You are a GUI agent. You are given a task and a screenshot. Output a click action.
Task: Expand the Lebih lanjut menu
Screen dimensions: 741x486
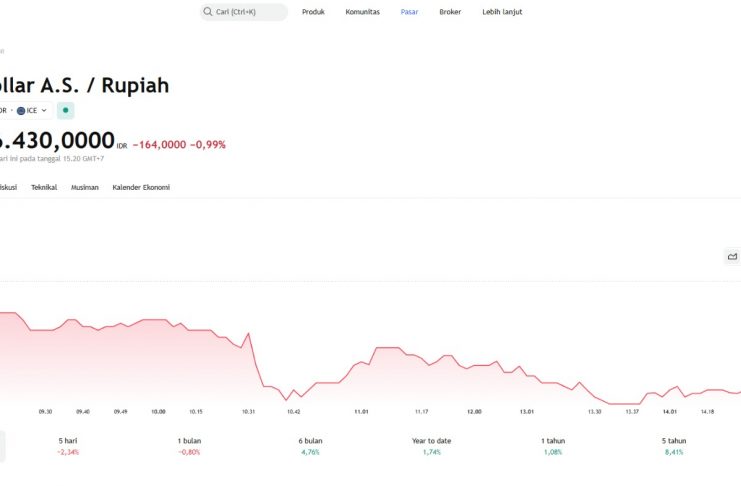[x=502, y=12]
